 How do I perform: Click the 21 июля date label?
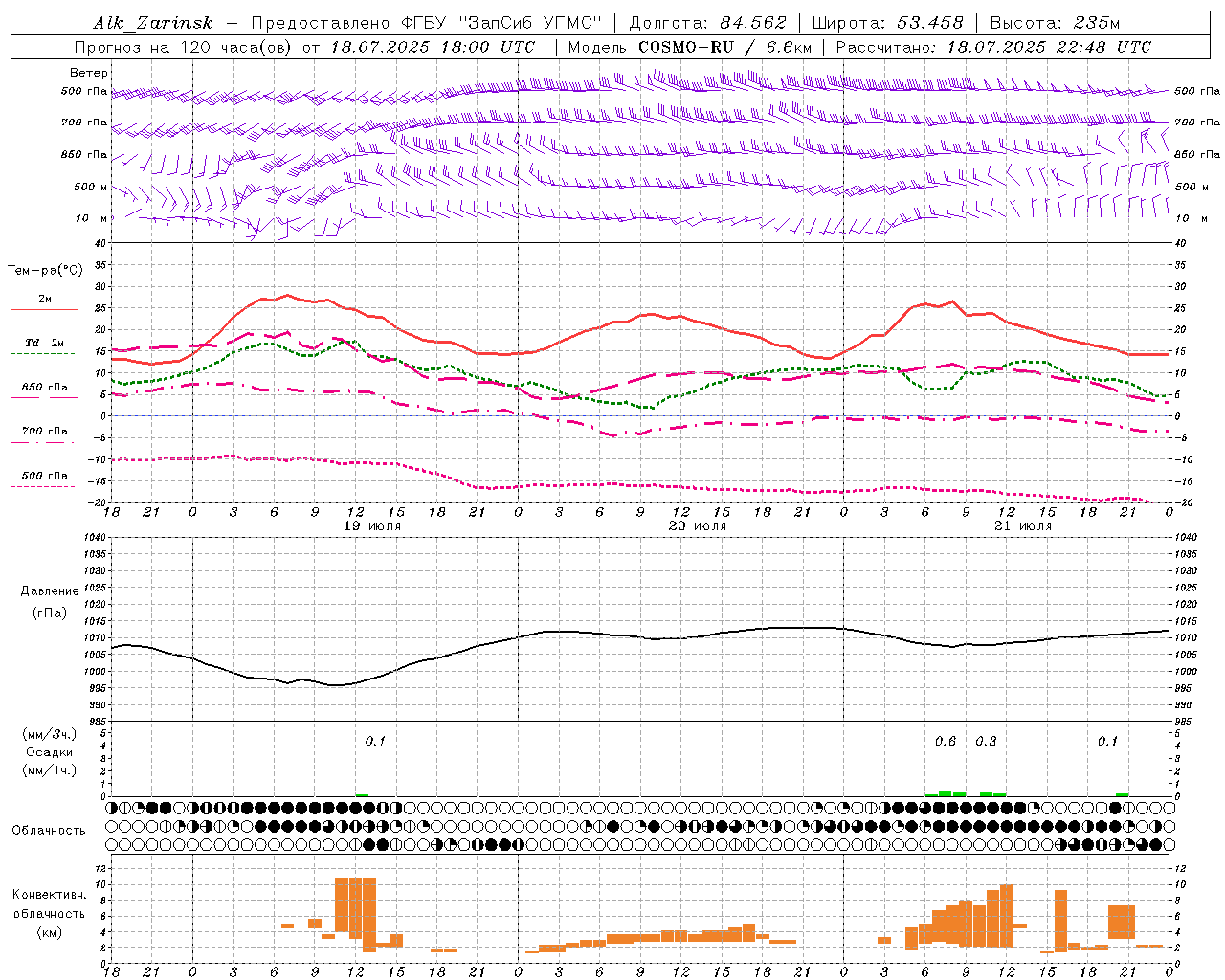[x=1023, y=526]
